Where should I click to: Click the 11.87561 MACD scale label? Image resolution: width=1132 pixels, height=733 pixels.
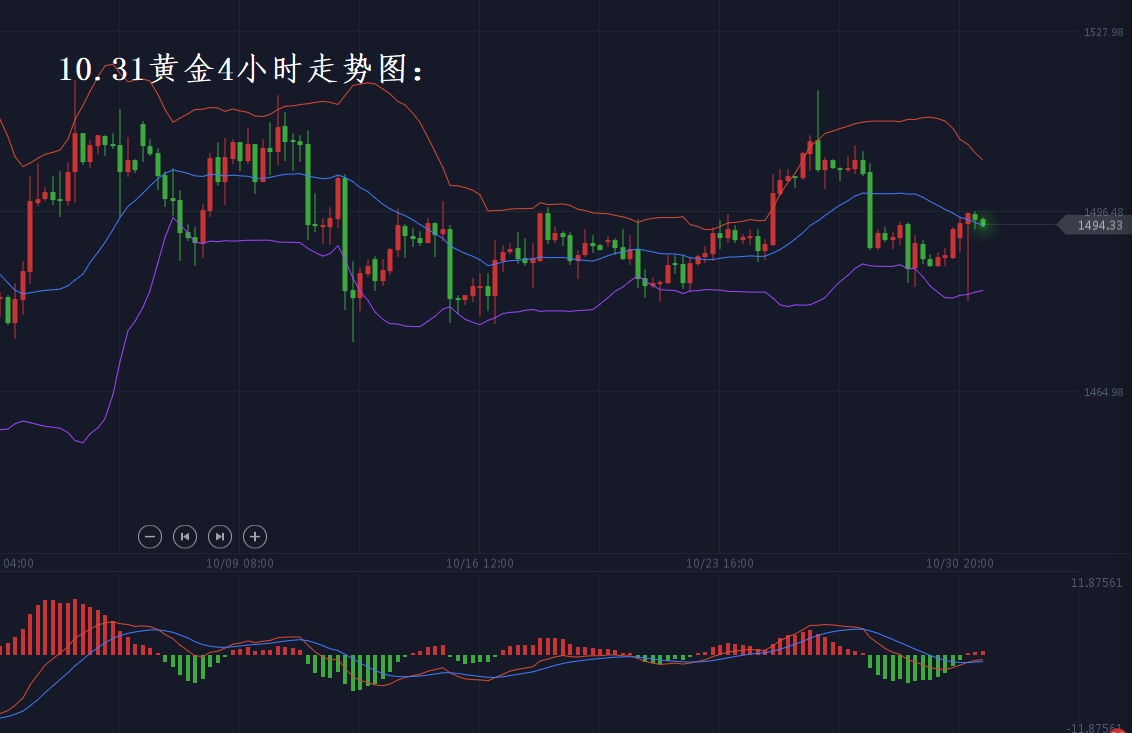1096,583
